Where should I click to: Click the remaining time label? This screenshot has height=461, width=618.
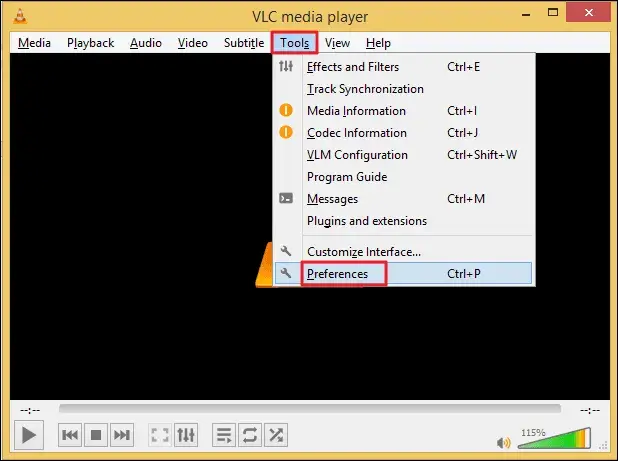[590, 410]
